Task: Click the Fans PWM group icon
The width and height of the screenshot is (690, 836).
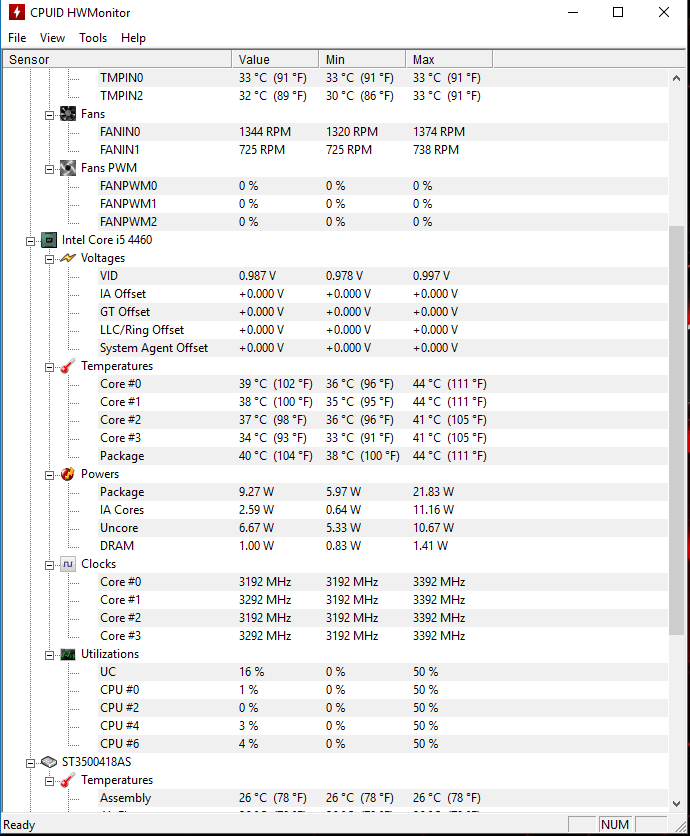Action: click(x=68, y=168)
